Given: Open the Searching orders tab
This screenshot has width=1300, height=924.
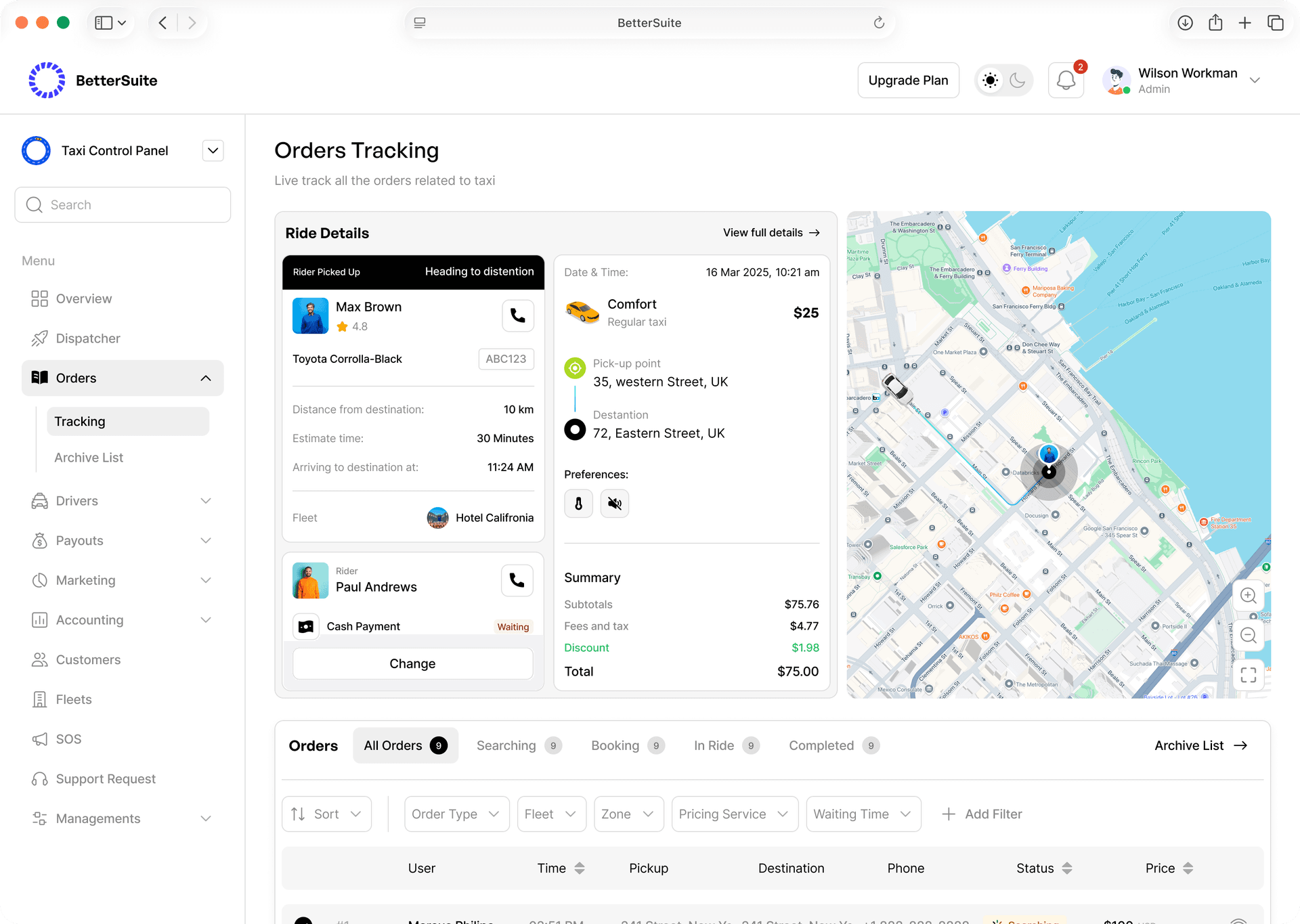Looking at the screenshot, I should [x=506, y=745].
